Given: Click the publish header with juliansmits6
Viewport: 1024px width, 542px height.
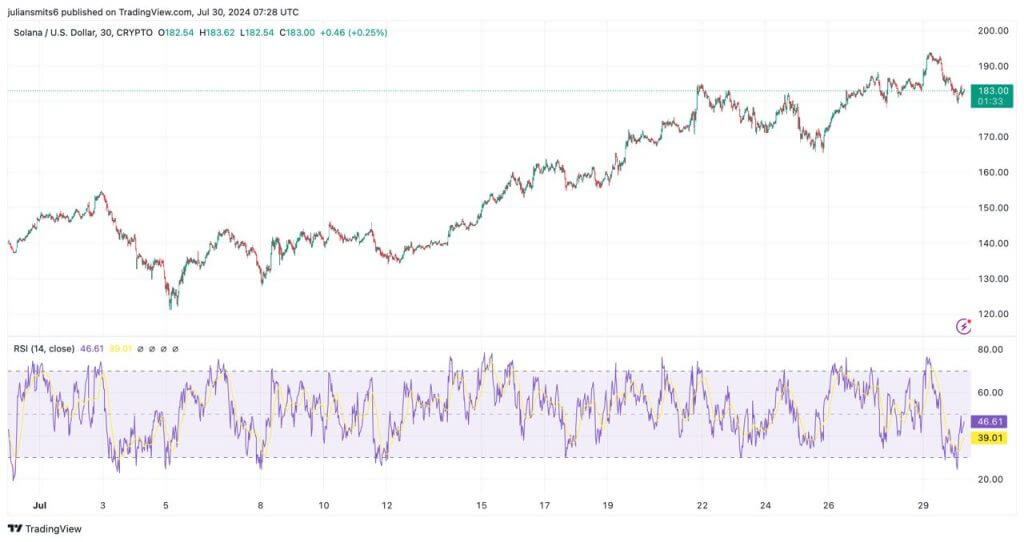Looking at the screenshot, I should 153,12.
